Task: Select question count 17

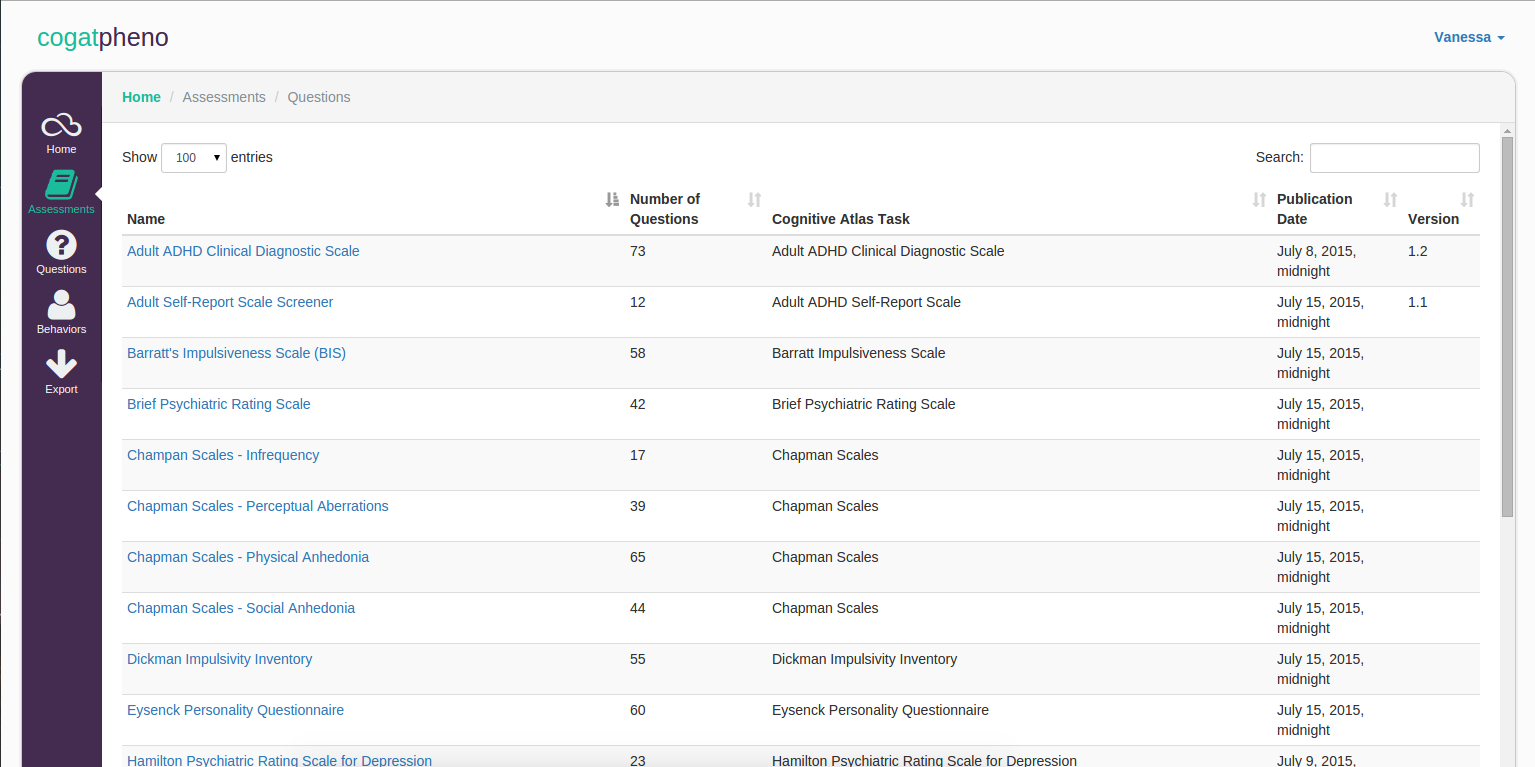Action: [638, 455]
